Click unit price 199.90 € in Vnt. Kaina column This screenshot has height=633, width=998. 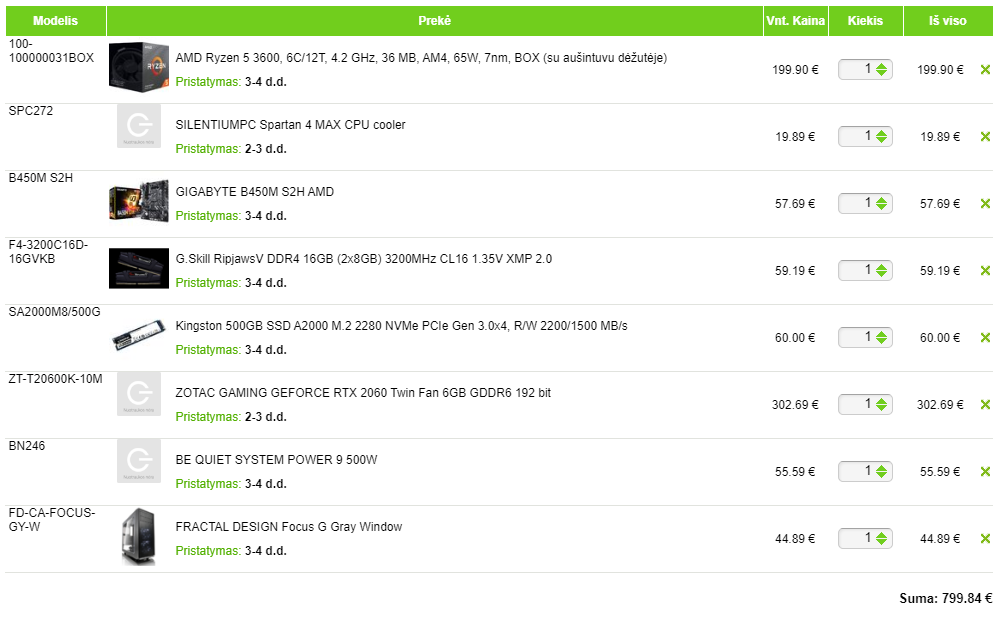(795, 70)
